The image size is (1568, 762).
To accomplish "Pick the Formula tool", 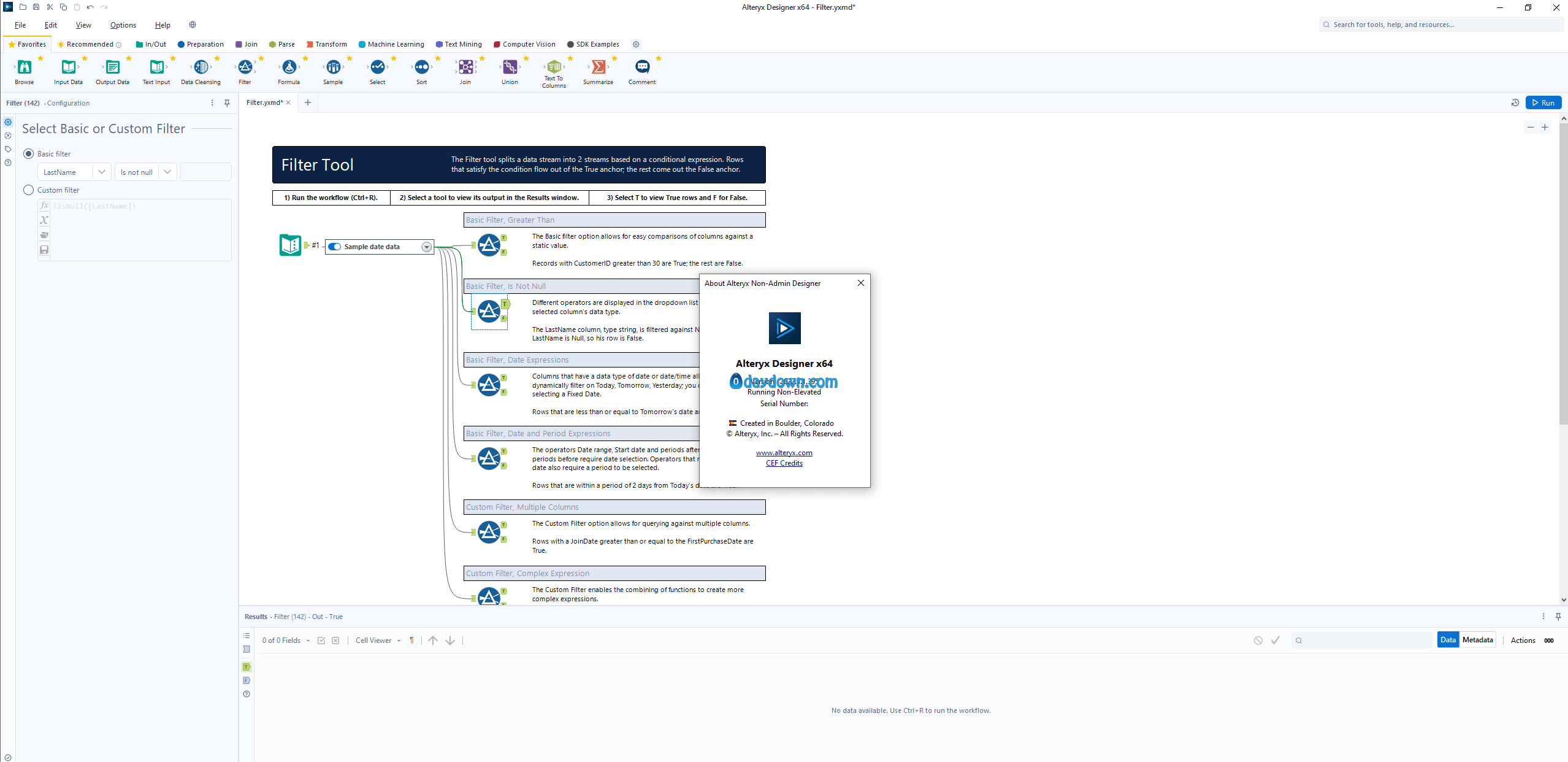I will coord(289,67).
